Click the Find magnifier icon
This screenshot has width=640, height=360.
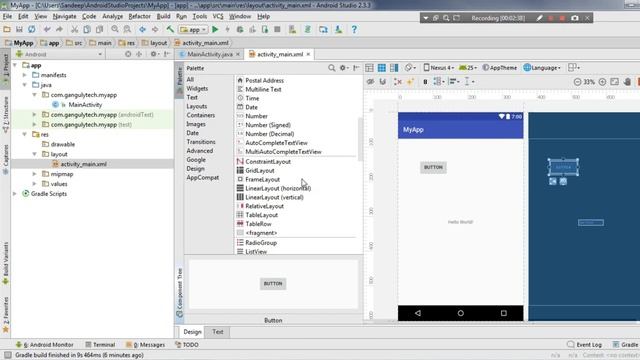115,29
